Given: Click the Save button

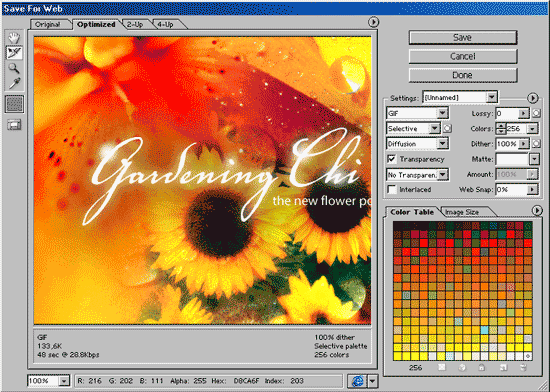Looking at the screenshot, I should (x=463, y=38).
